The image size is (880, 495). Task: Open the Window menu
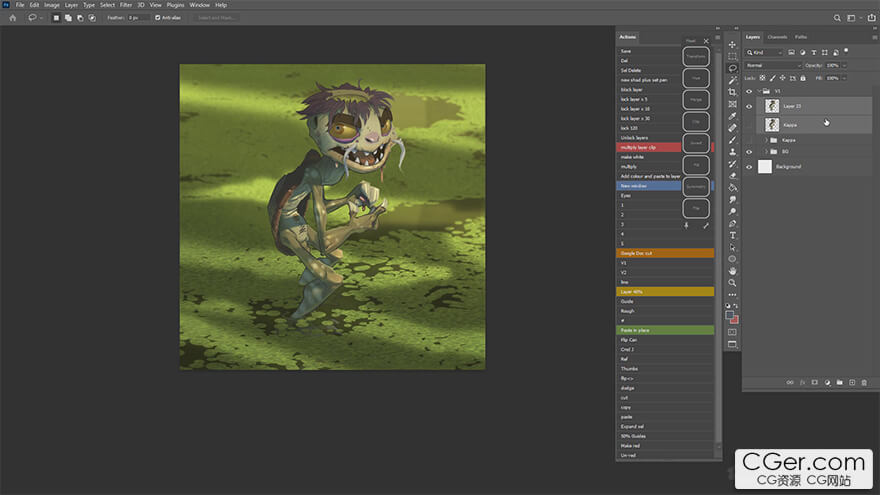coord(199,5)
